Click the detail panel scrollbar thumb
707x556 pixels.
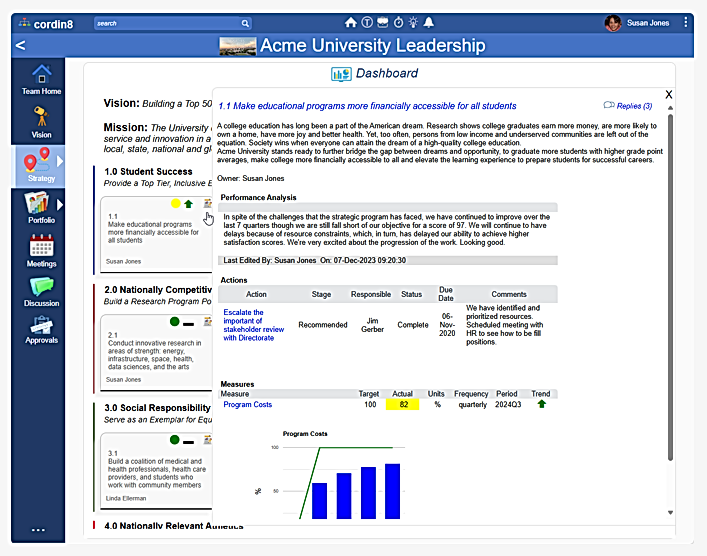click(670, 287)
